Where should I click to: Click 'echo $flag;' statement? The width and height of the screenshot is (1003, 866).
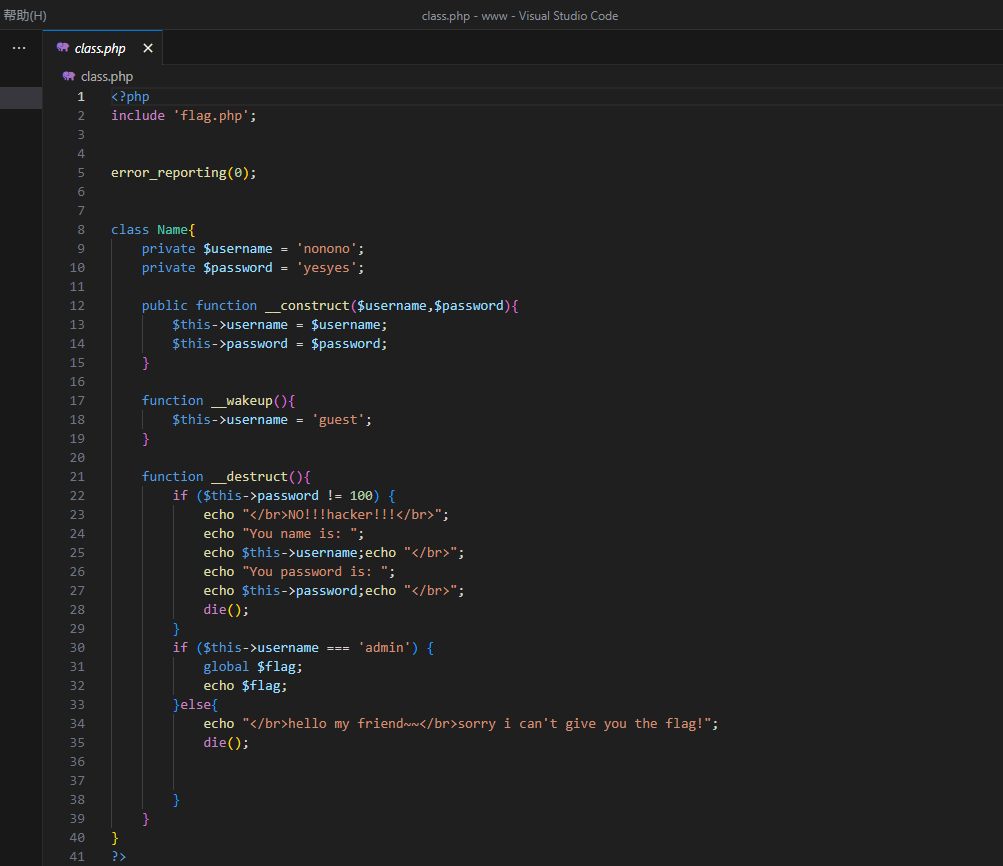246,686
